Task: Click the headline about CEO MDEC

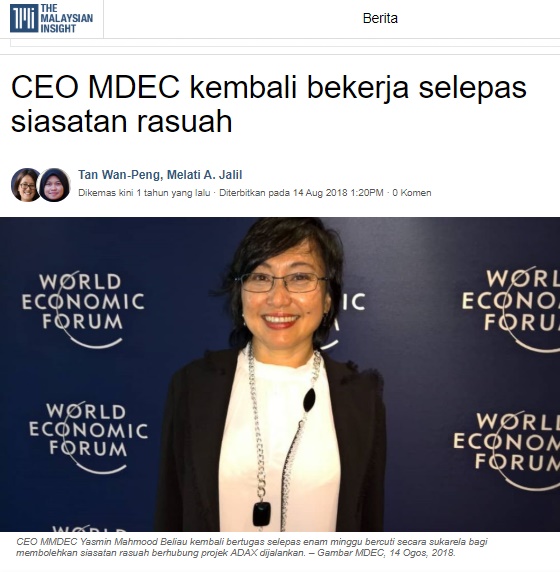Action: point(269,104)
